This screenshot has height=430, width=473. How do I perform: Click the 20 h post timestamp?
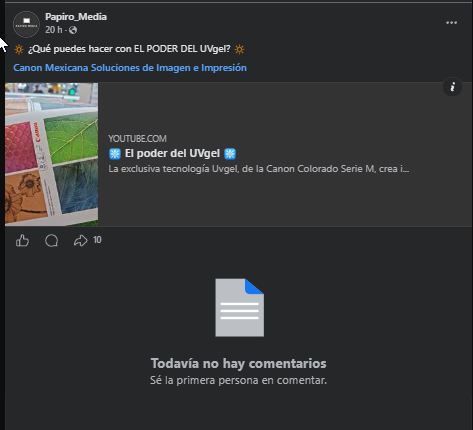(54, 30)
